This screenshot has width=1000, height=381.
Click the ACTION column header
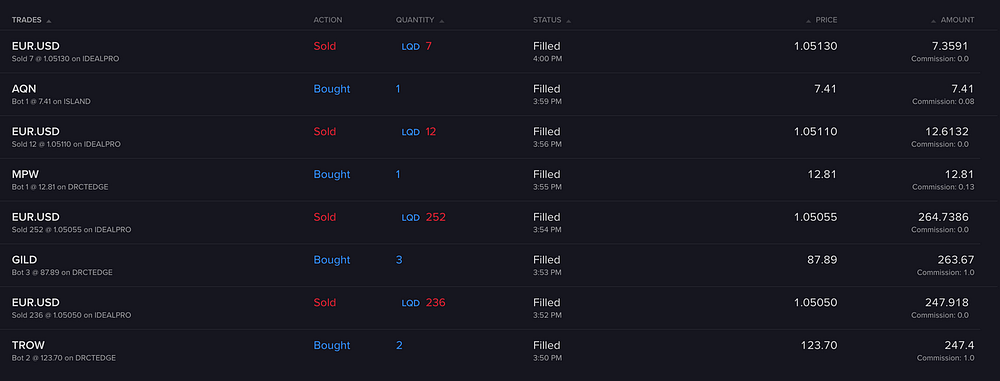328,20
